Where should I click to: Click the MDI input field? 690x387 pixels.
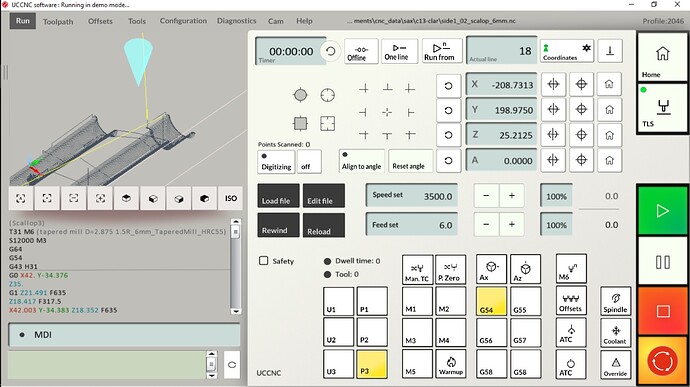pyautogui.click(x=107, y=365)
